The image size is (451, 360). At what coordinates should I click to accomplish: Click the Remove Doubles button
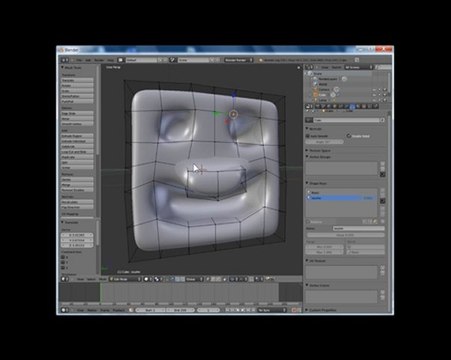(77, 190)
